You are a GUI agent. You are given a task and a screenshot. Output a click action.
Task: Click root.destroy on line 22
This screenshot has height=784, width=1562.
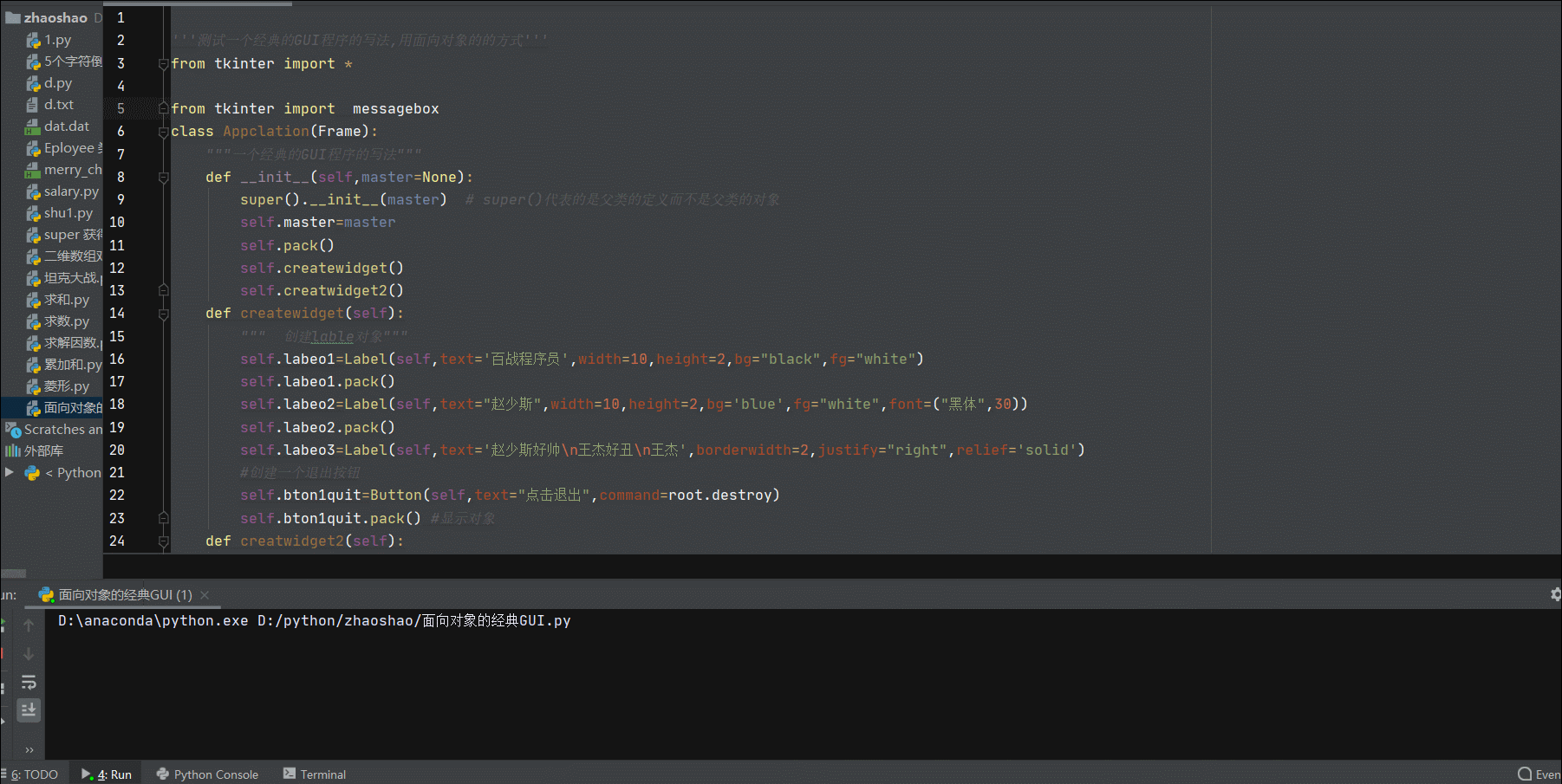coord(719,496)
